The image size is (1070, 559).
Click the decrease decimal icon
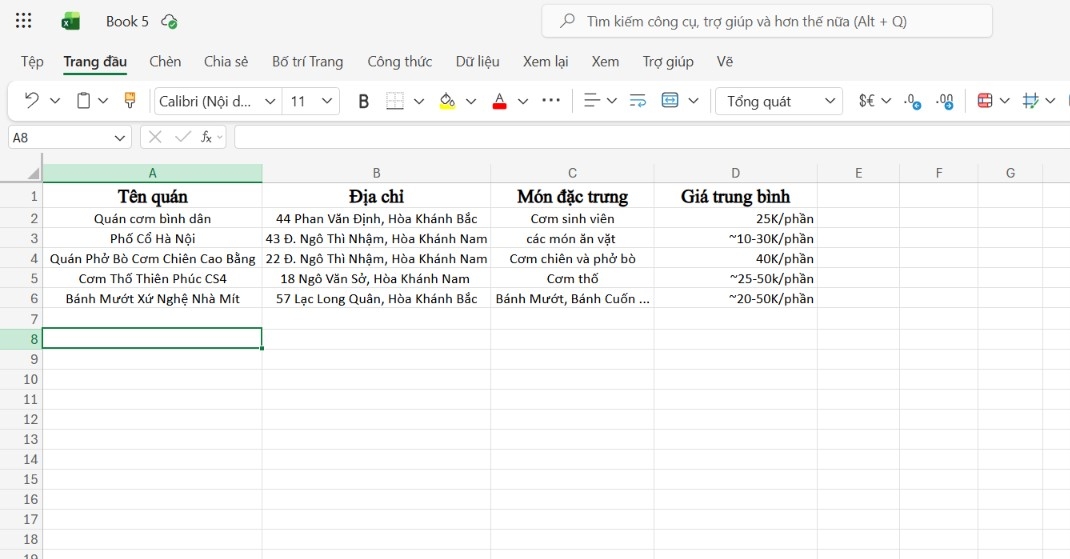coord(912,101)
